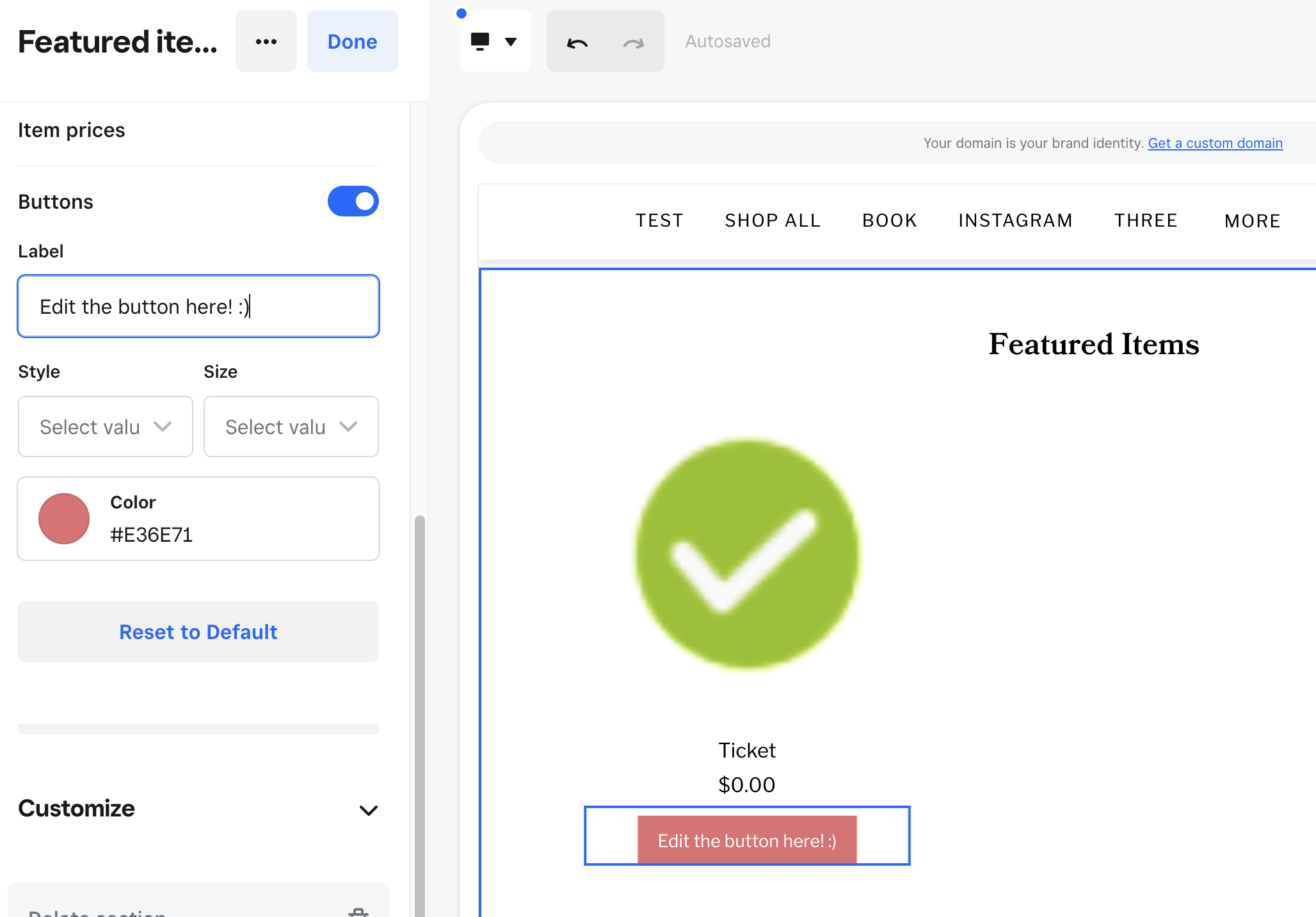Follow the Get a custom domain link
Image resolution: width=1316 pixels, height=917 pixels.
click(x=1215, y=143)
